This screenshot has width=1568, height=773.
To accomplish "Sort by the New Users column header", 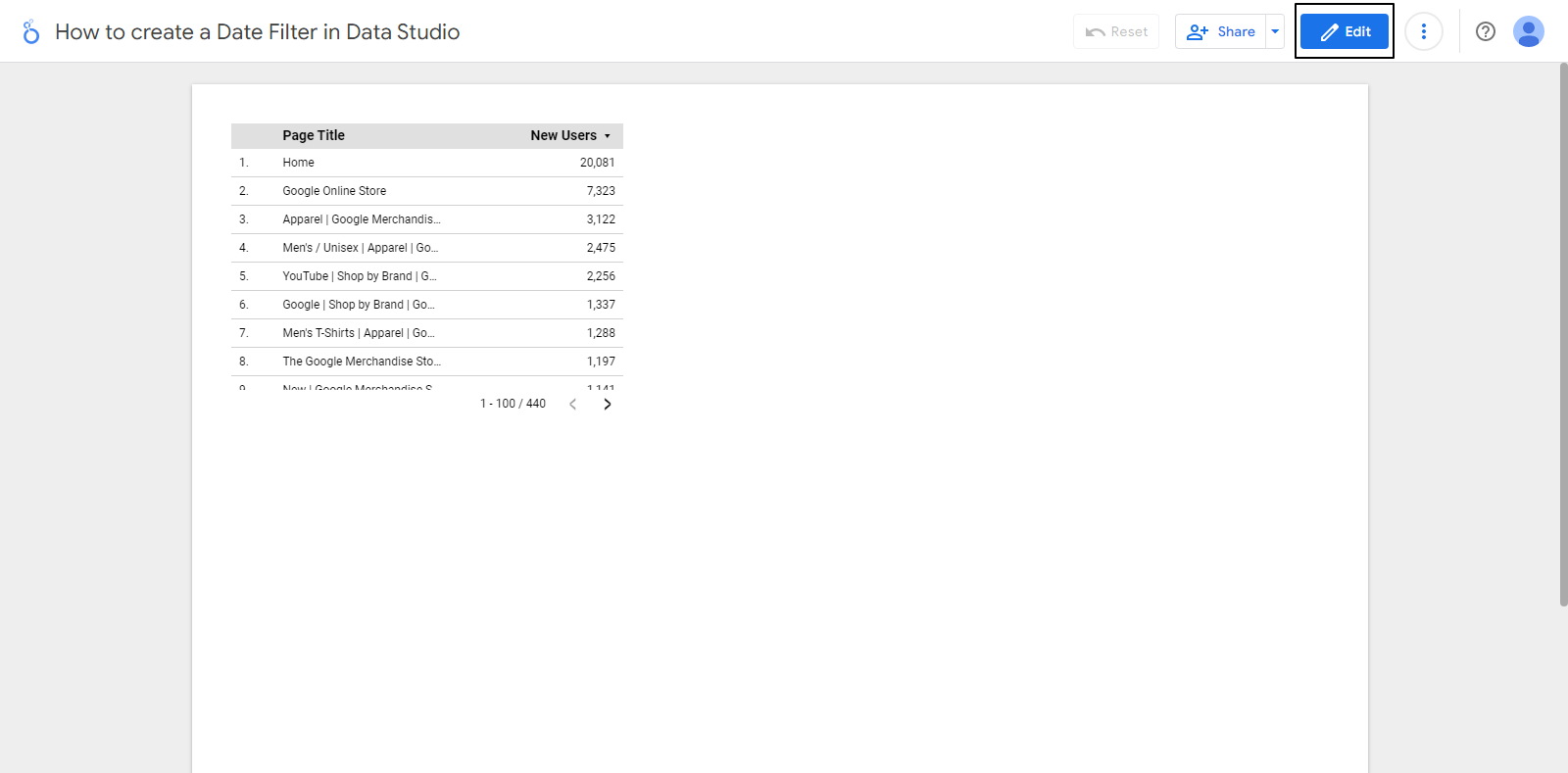I will click(x=563, y=135).
